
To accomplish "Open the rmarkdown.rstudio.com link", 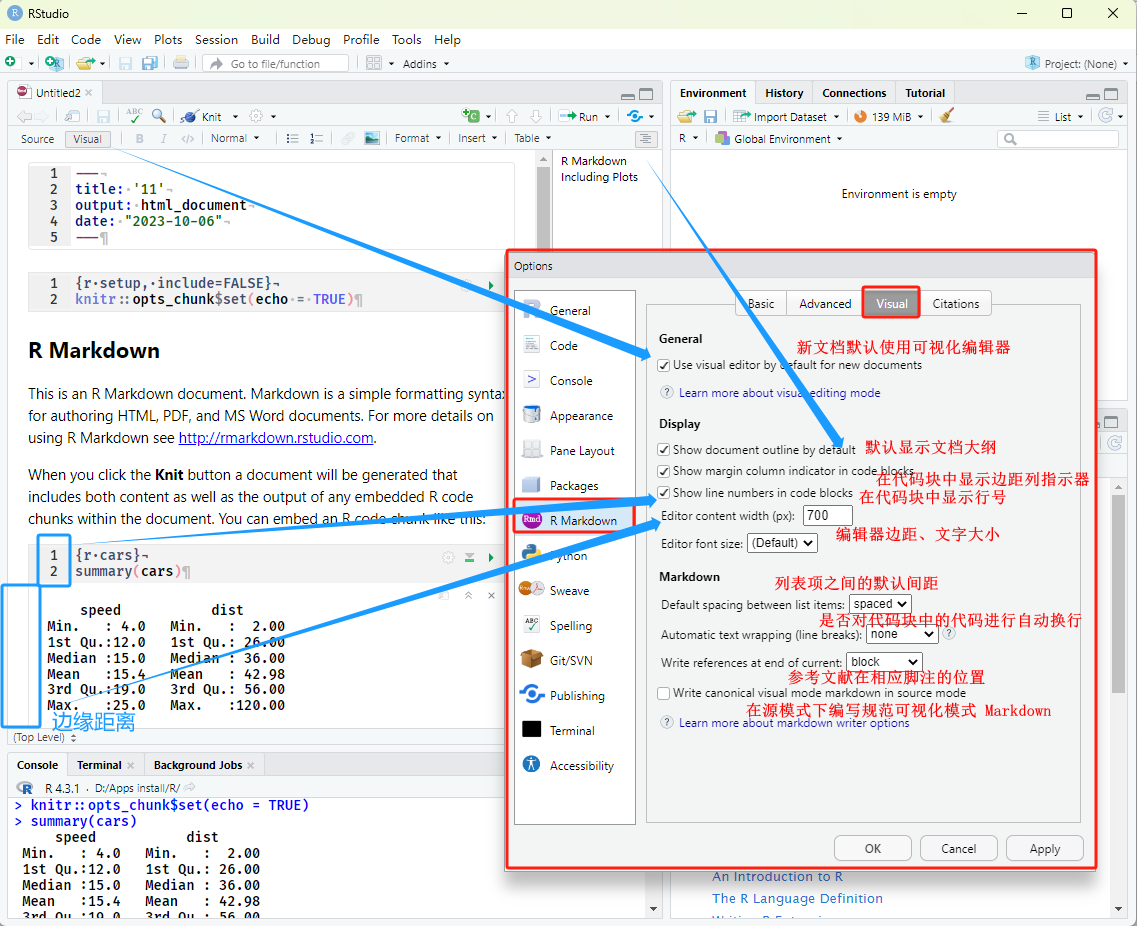I will tap(276, 438).
